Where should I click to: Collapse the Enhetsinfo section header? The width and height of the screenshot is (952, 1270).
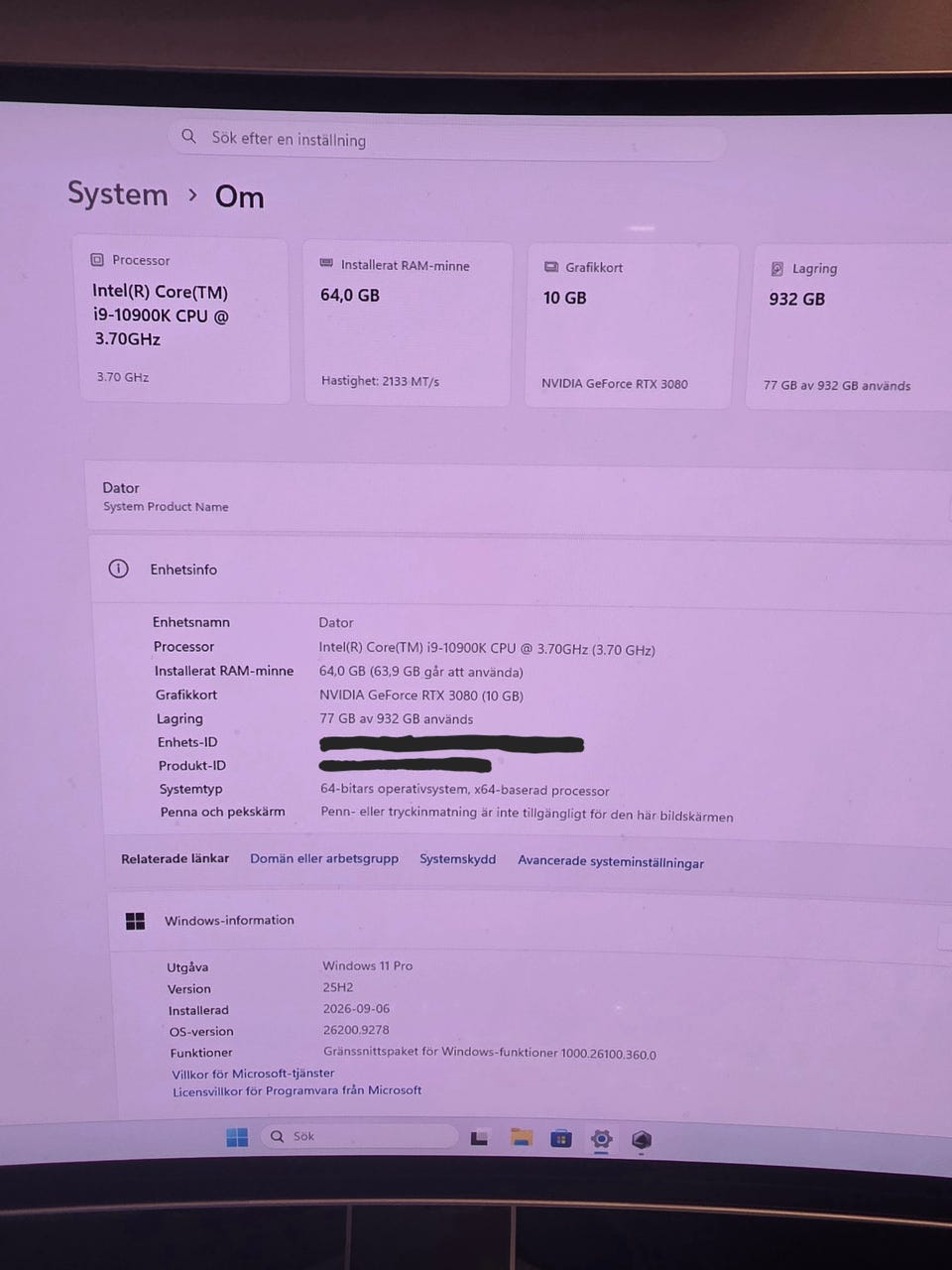pos(522,571)
